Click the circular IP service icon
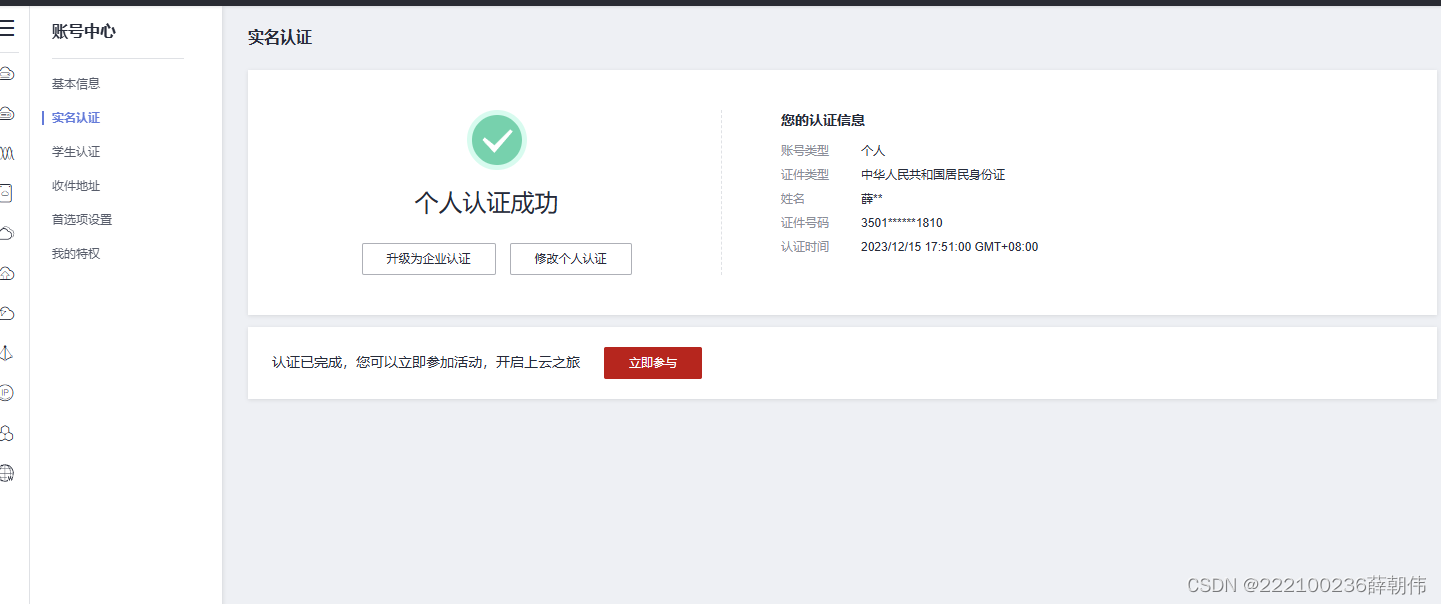This screenshot has height=604, width=1441. click(x=6, y=393)
